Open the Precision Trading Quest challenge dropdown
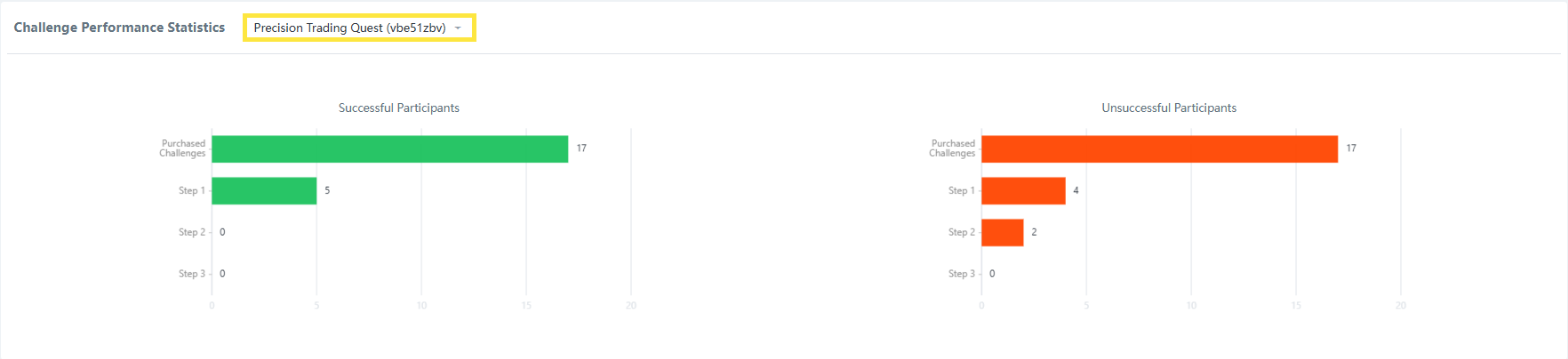 pyautogui.click(x=350, y=28)
